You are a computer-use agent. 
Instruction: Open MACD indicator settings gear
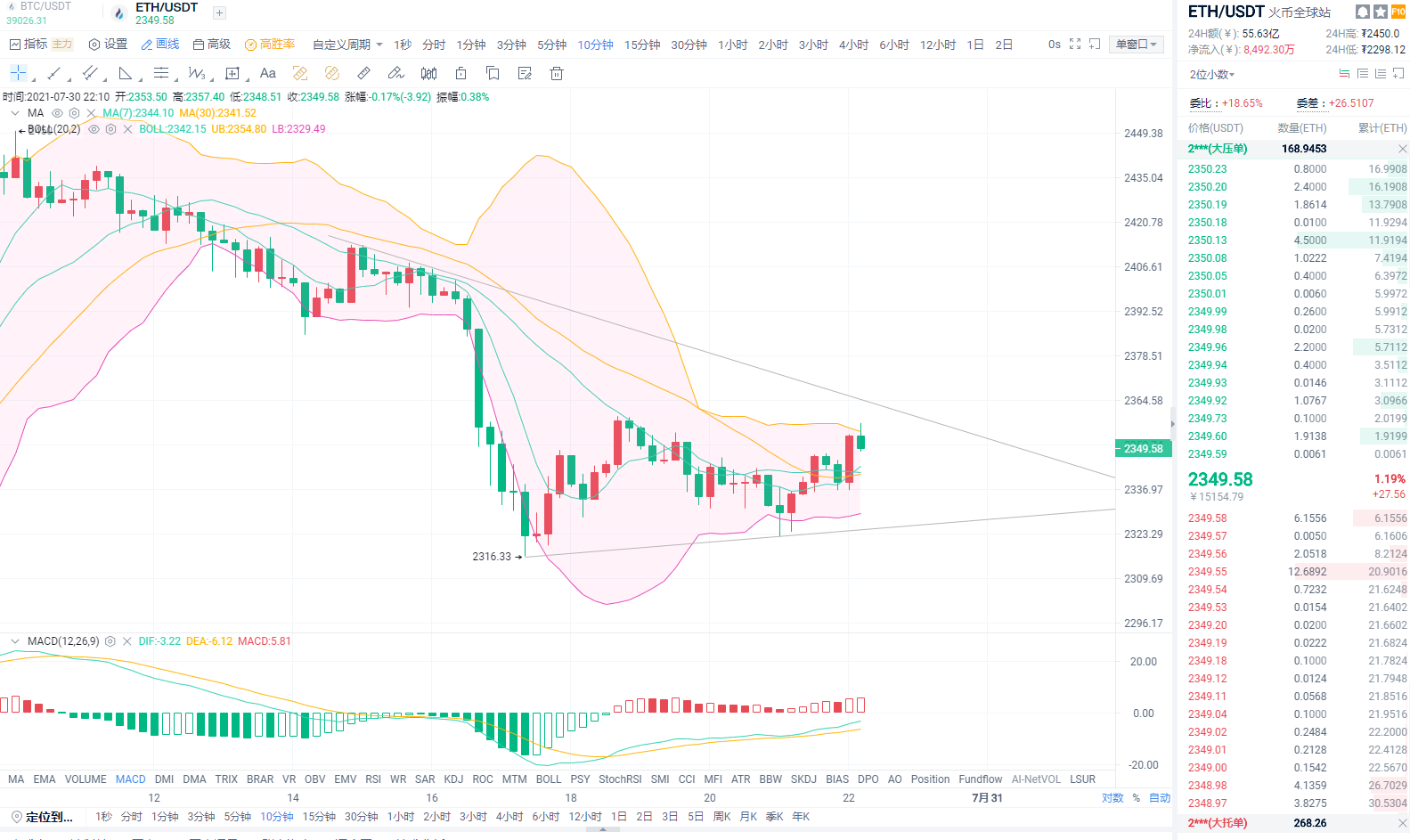pos(110,641)
